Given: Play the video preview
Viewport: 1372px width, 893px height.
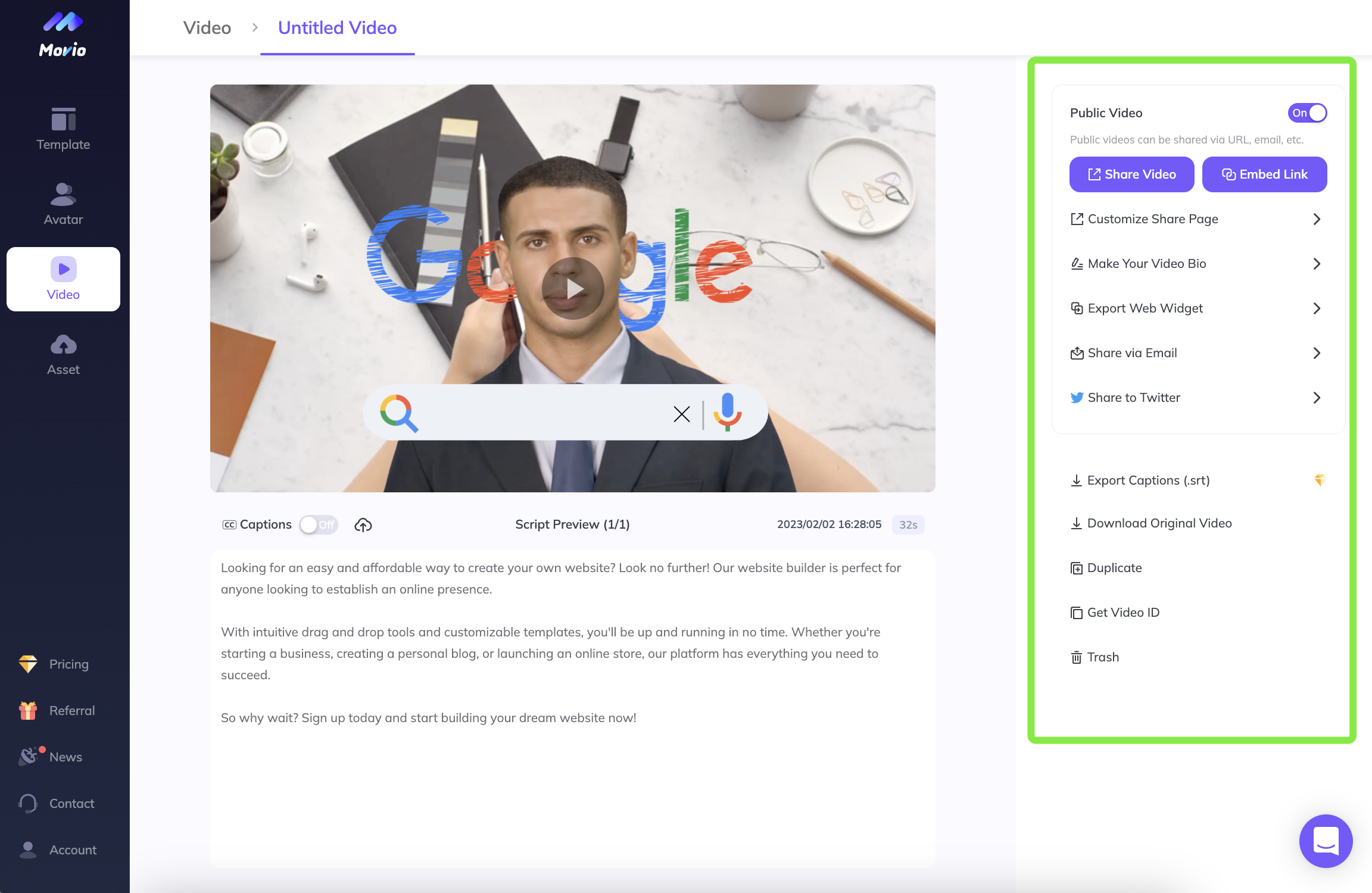Looking at the screenshot, I should (573, 289).
